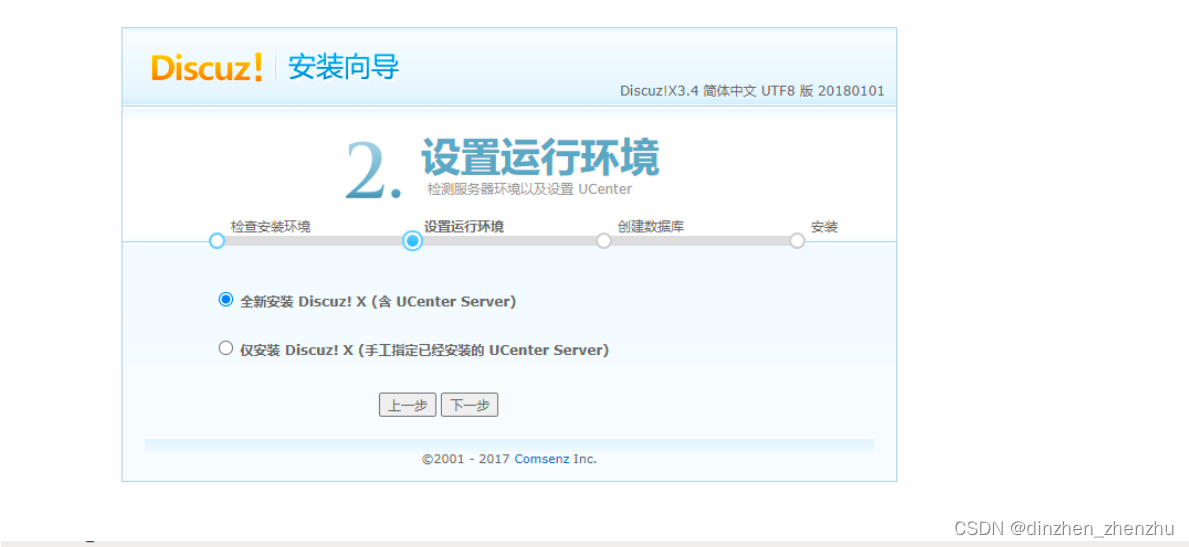Click the 检查安装环境 step label
Viewport: 1189px width, 547px height.
tap(271, 226)
